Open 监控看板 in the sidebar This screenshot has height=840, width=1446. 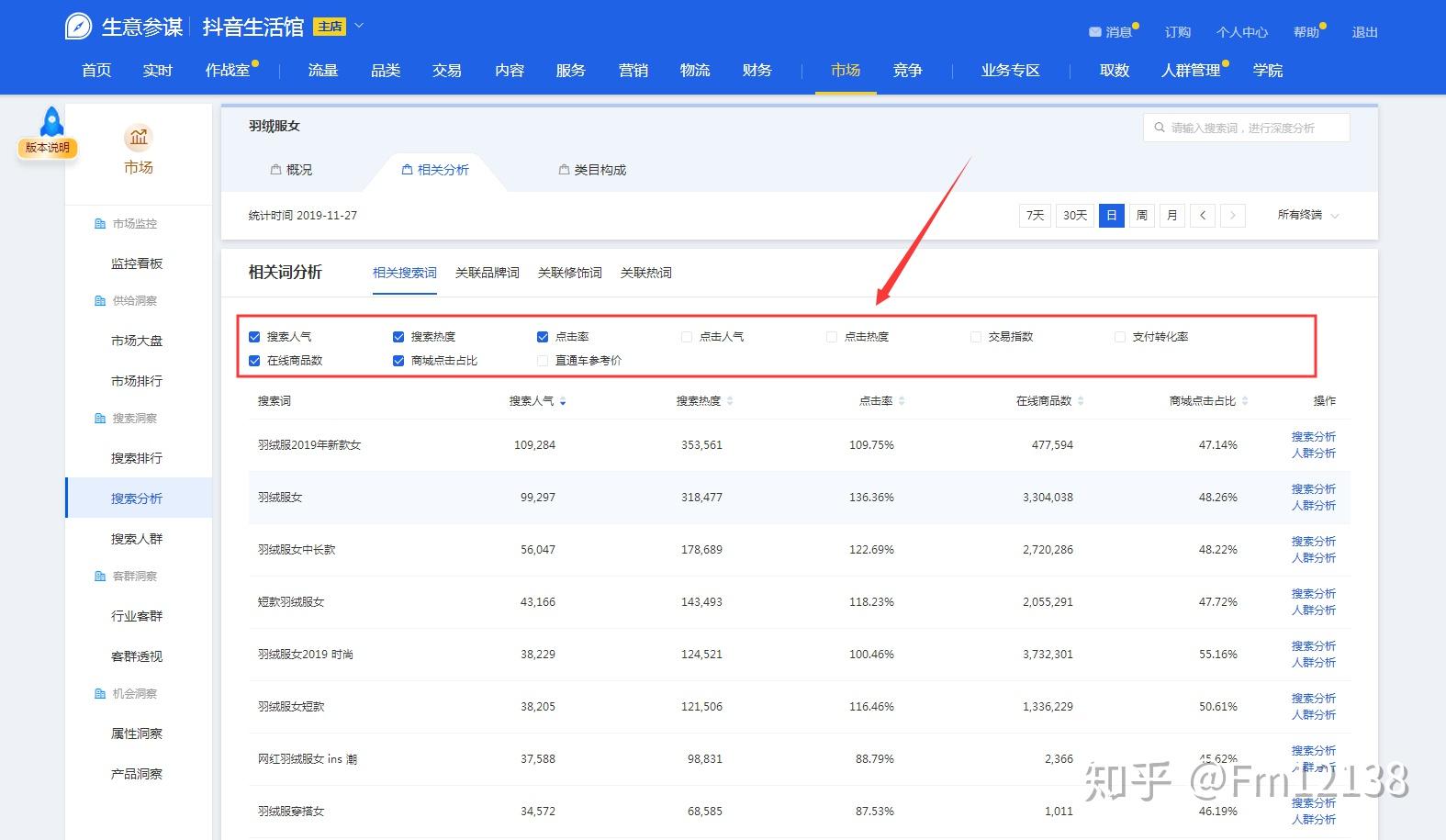pos(137,263)
